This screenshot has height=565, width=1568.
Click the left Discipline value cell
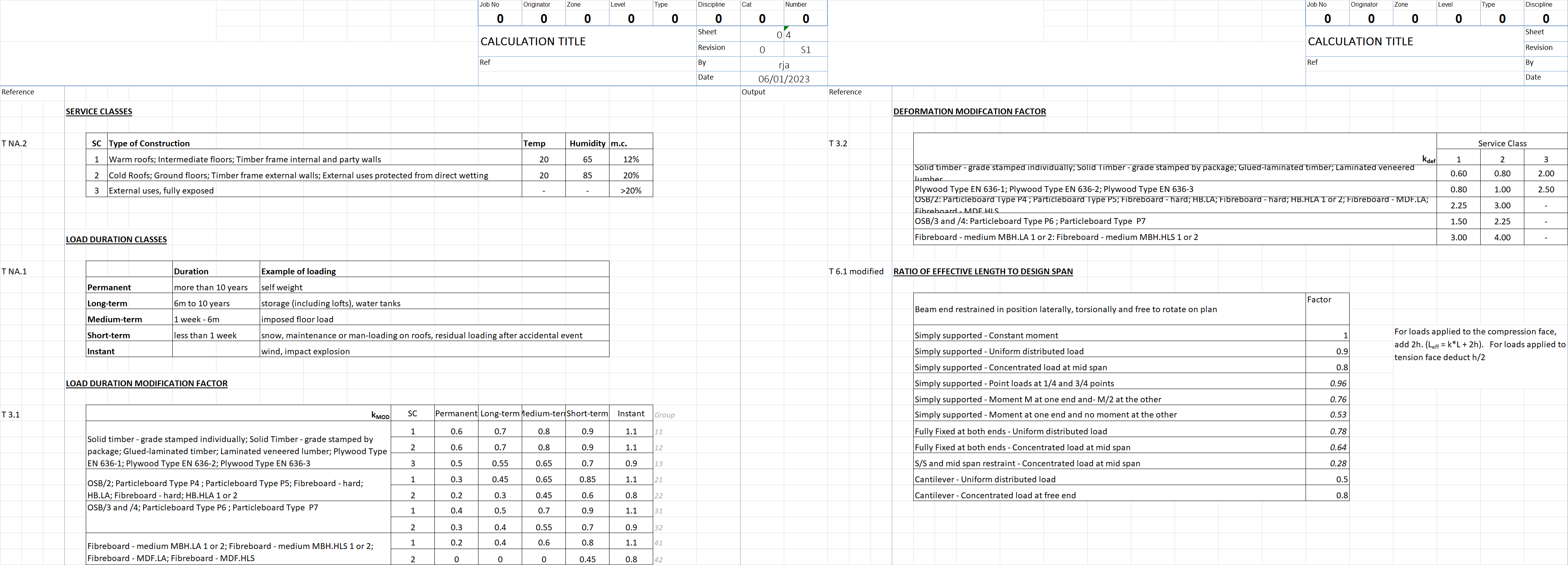pos(718,18)
